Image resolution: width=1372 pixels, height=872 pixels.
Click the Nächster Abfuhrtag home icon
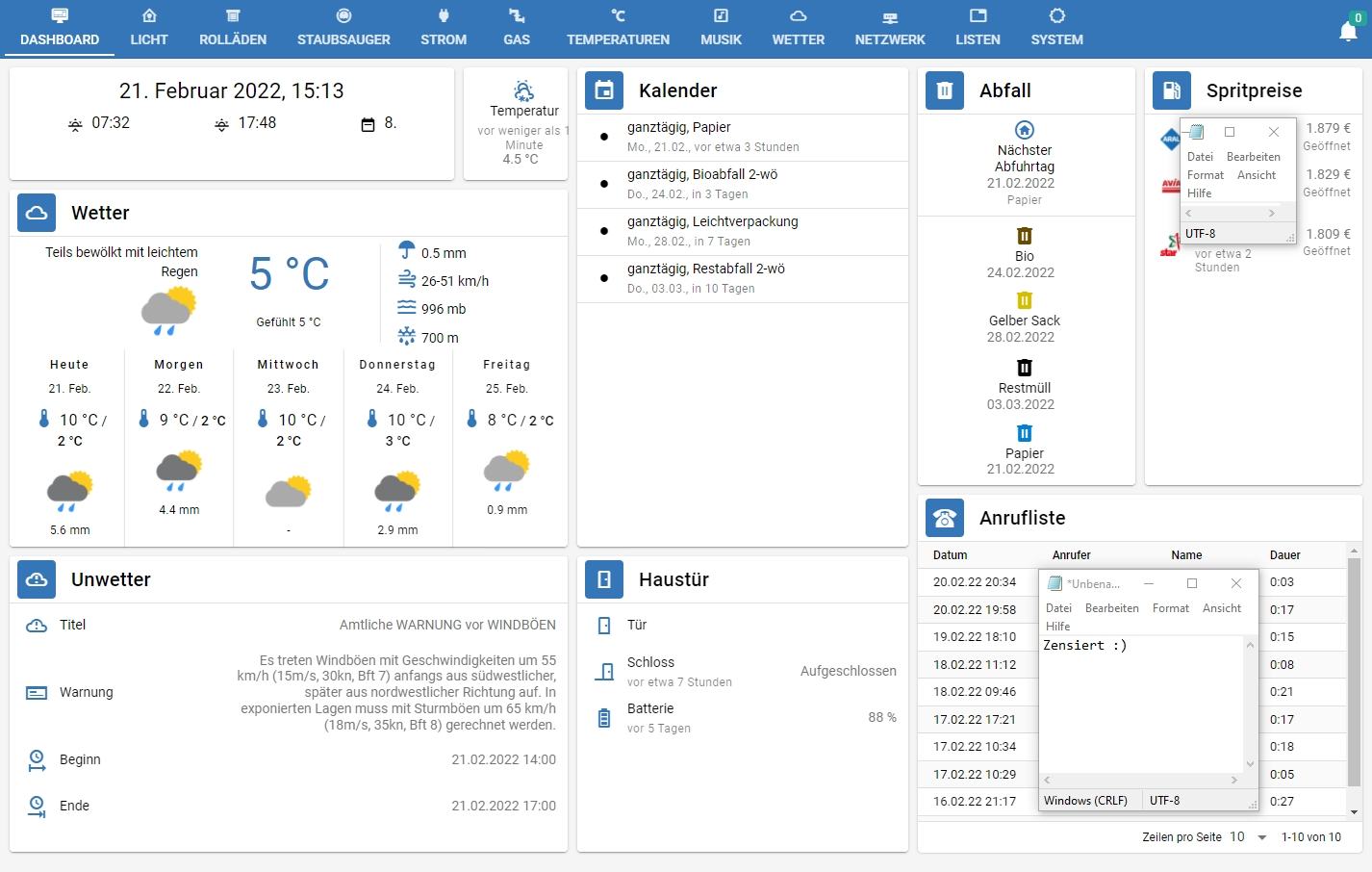pyautogui.click(x=1025, y=130)
